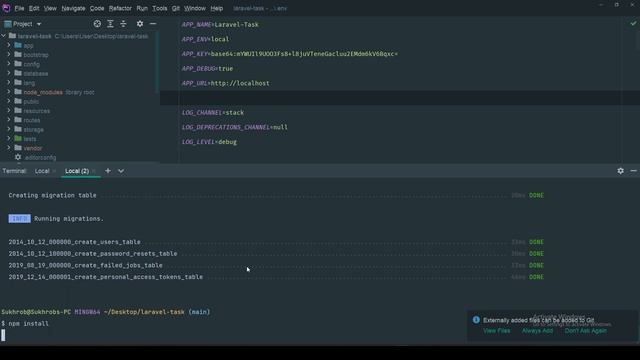Viewport: 640px width, 360px height.
Task: Click Don't Ask Again in notification
Action: click(586, 331)
